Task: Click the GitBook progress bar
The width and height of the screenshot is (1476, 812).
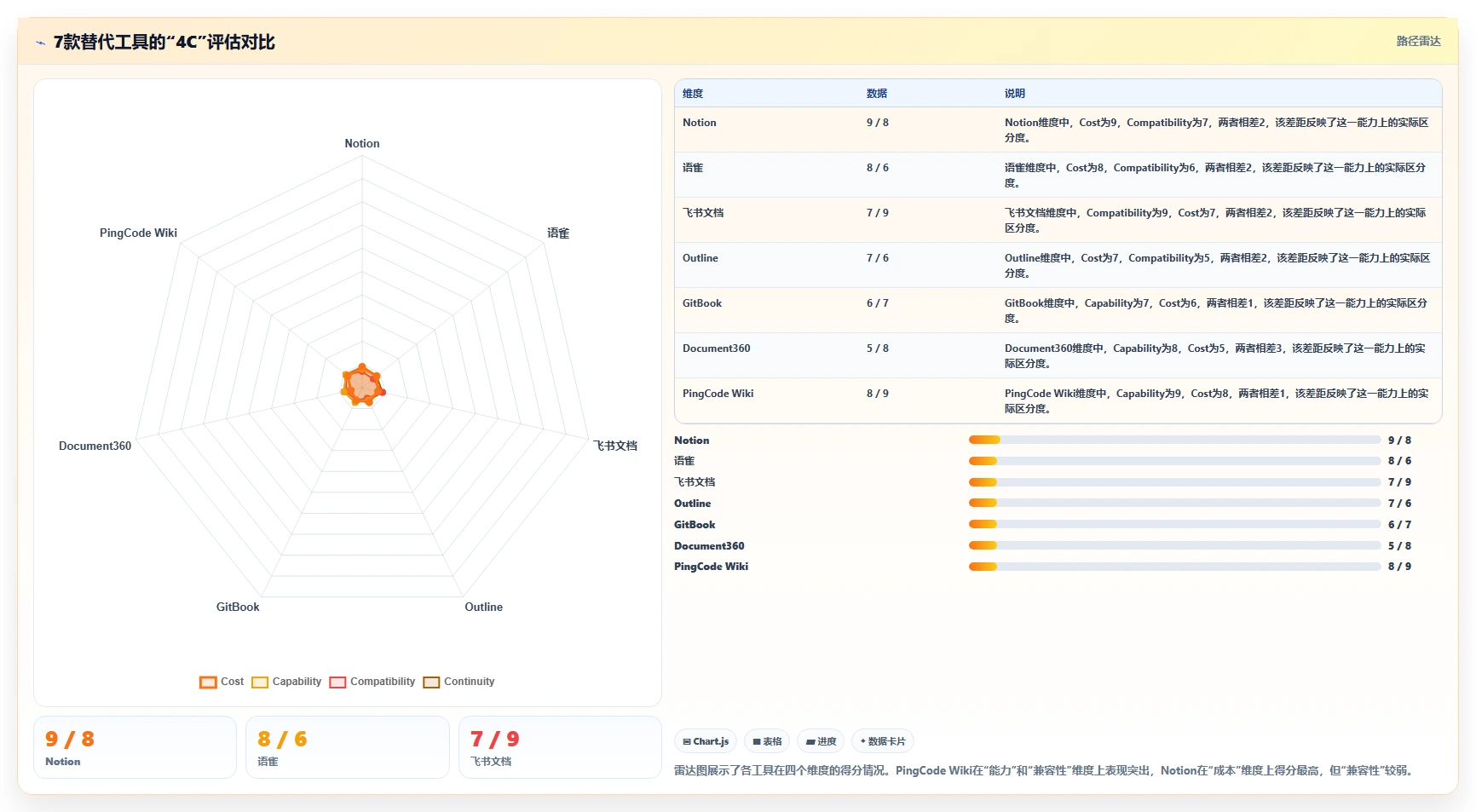Action: [1174, 524]
